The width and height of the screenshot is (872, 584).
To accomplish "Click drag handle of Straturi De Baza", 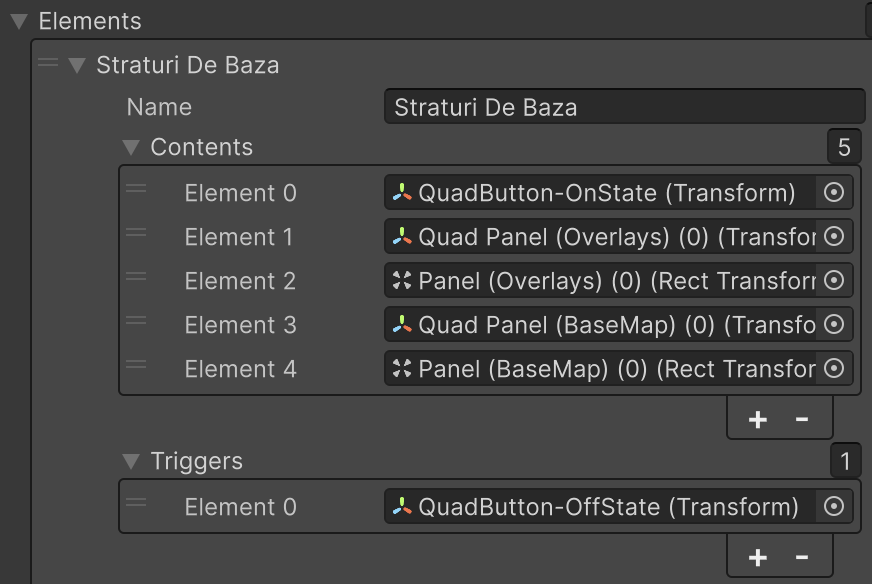I will pos(47,64).
